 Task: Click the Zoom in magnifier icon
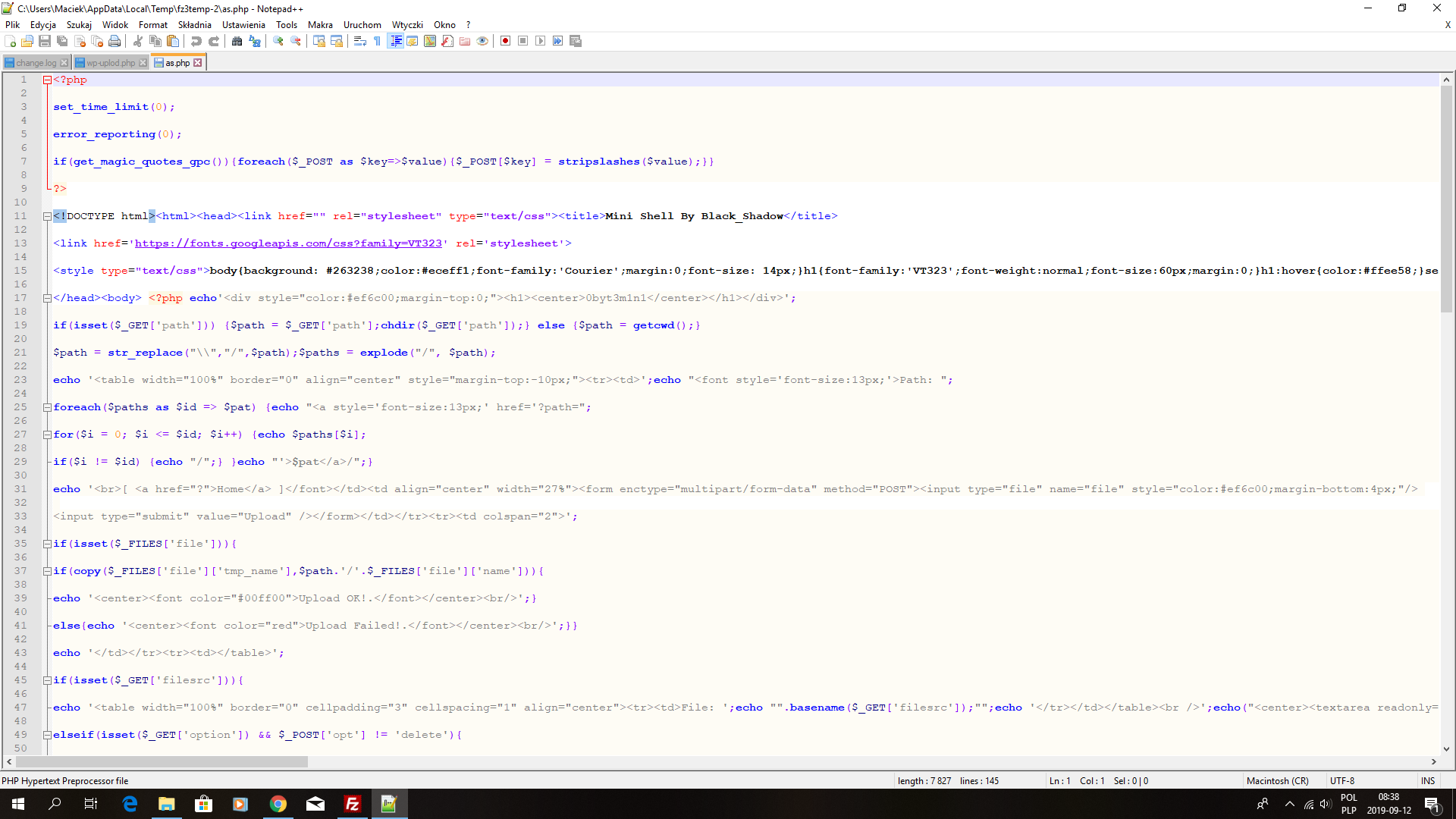(278, 41)
